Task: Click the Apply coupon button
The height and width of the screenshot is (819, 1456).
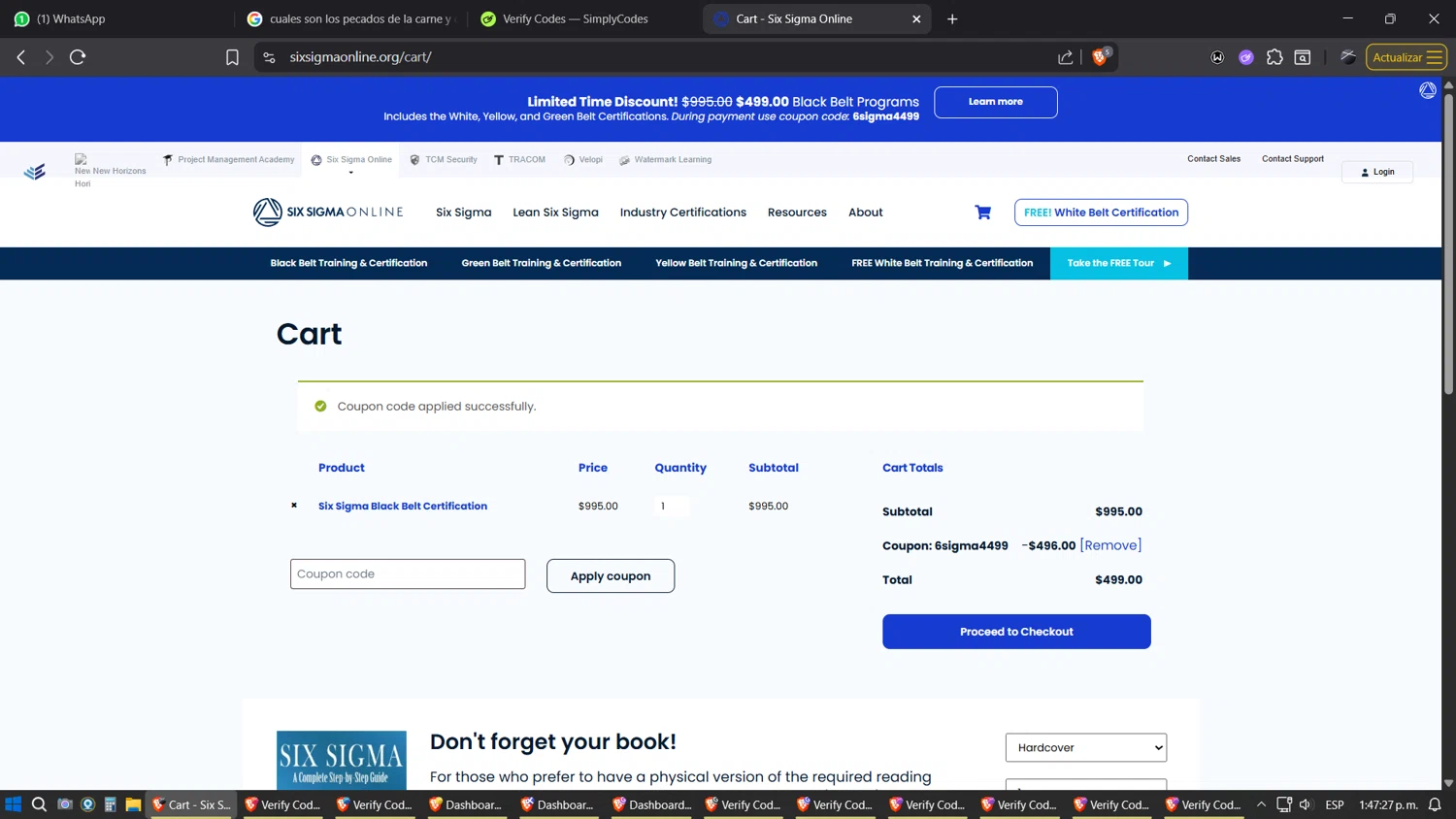Action: (611, 575)
